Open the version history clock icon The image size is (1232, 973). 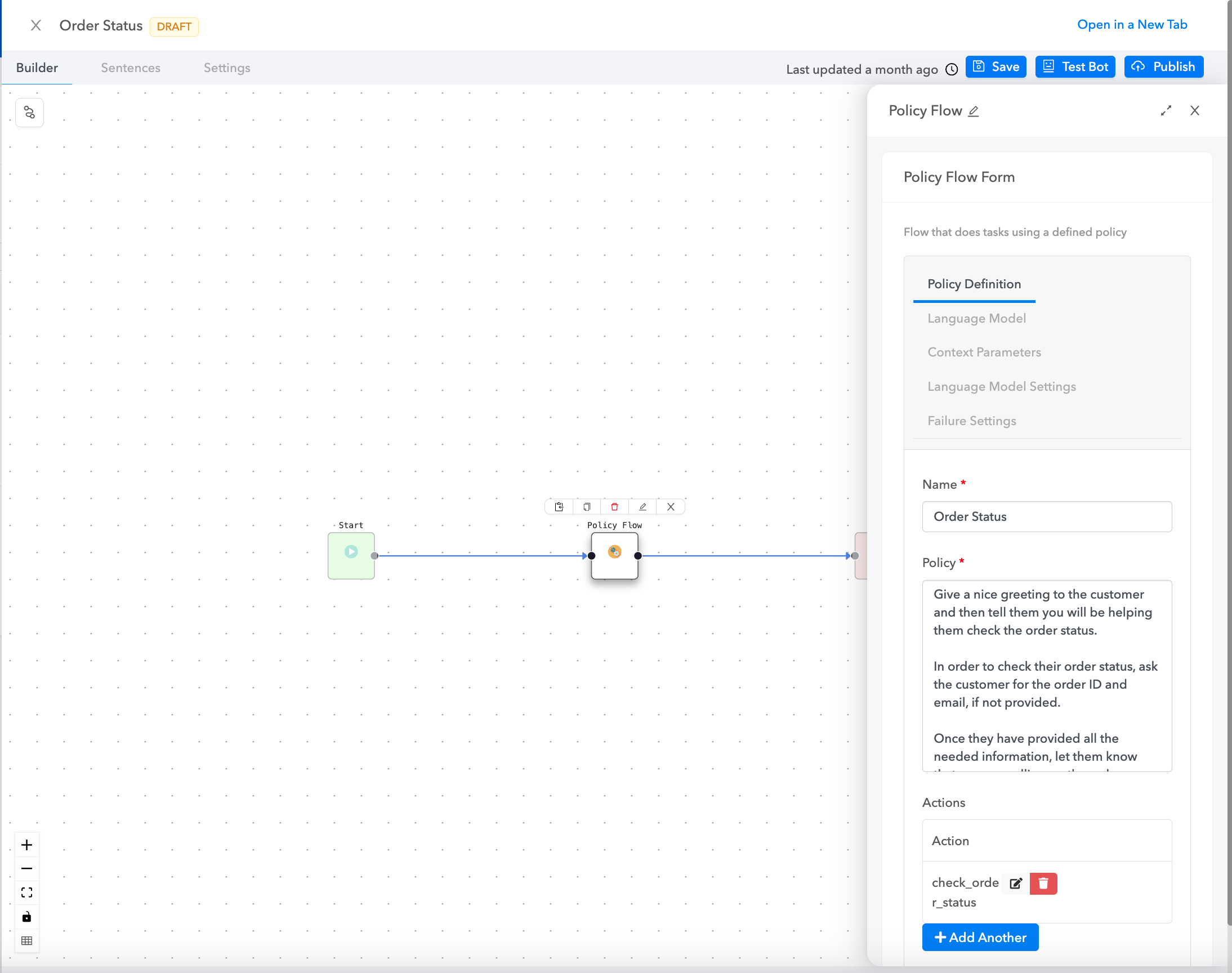951,69
